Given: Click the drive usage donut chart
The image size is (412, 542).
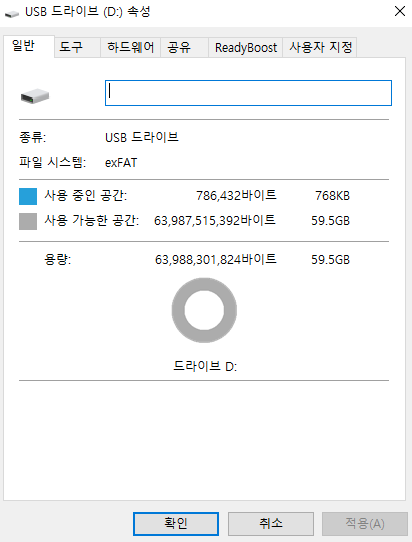Looking at the screenshot, I should click(204, 310).
